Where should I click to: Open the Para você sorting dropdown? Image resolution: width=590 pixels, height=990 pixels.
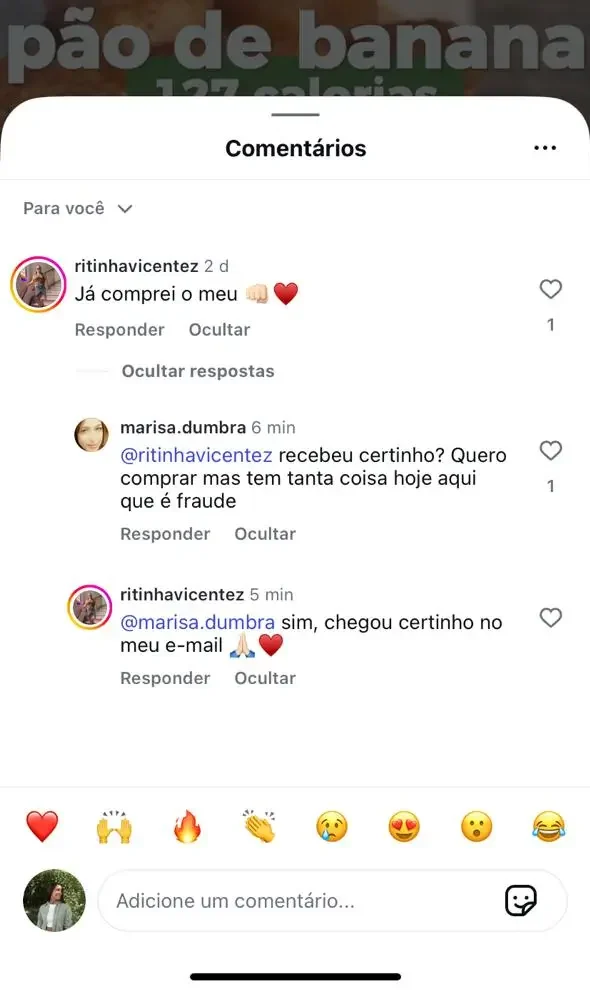[78, 208]
